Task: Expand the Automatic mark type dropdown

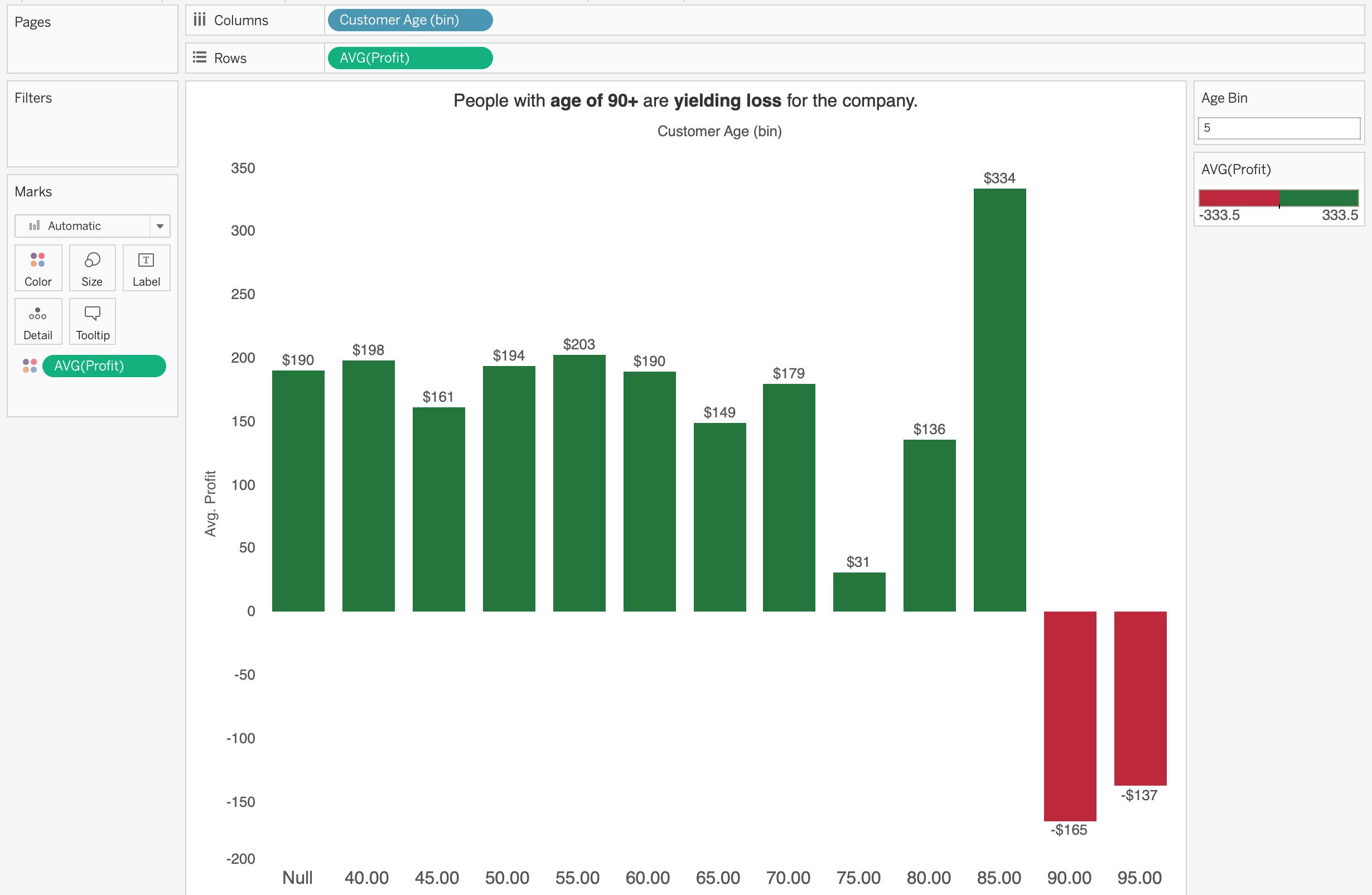Action: [160, 225]
